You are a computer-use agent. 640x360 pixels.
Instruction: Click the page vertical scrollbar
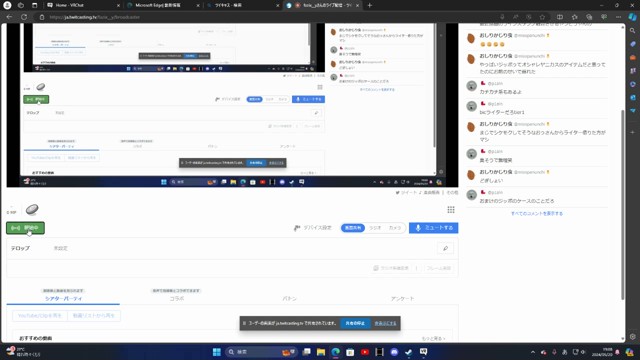tap(623, 204)
